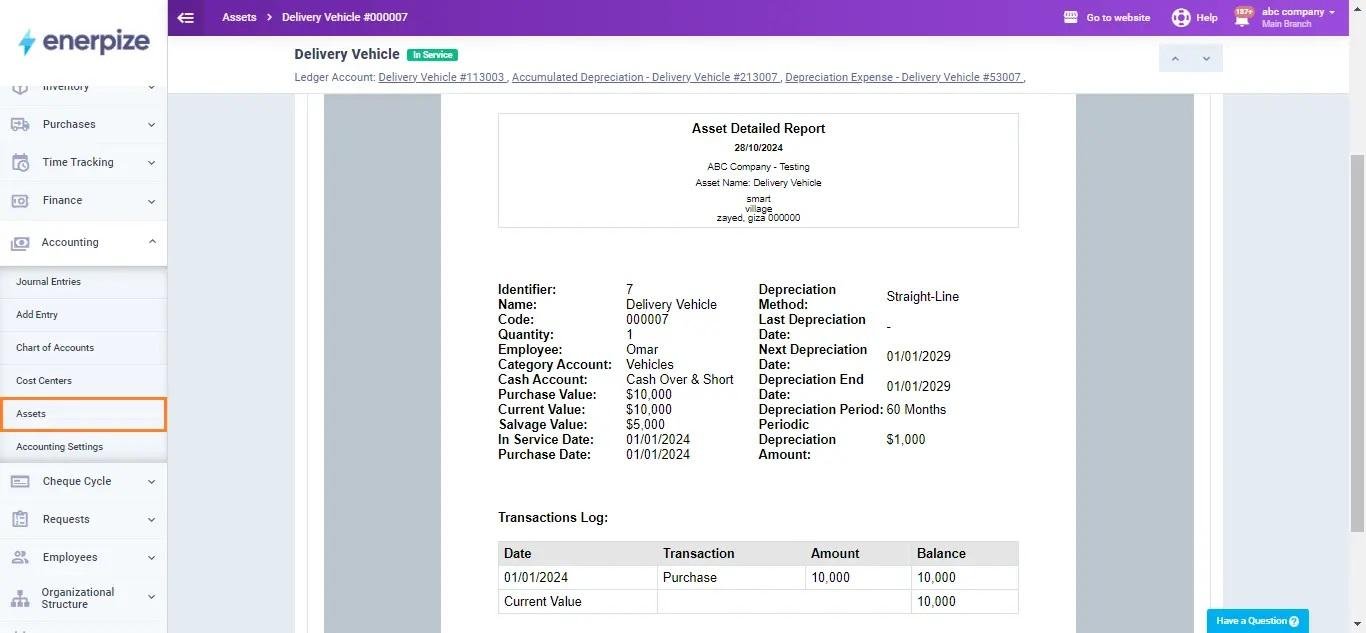The width and height of the screenshot is (1366, 633).
Task: Click the Go to website icon
Action: coord(1071,17)
